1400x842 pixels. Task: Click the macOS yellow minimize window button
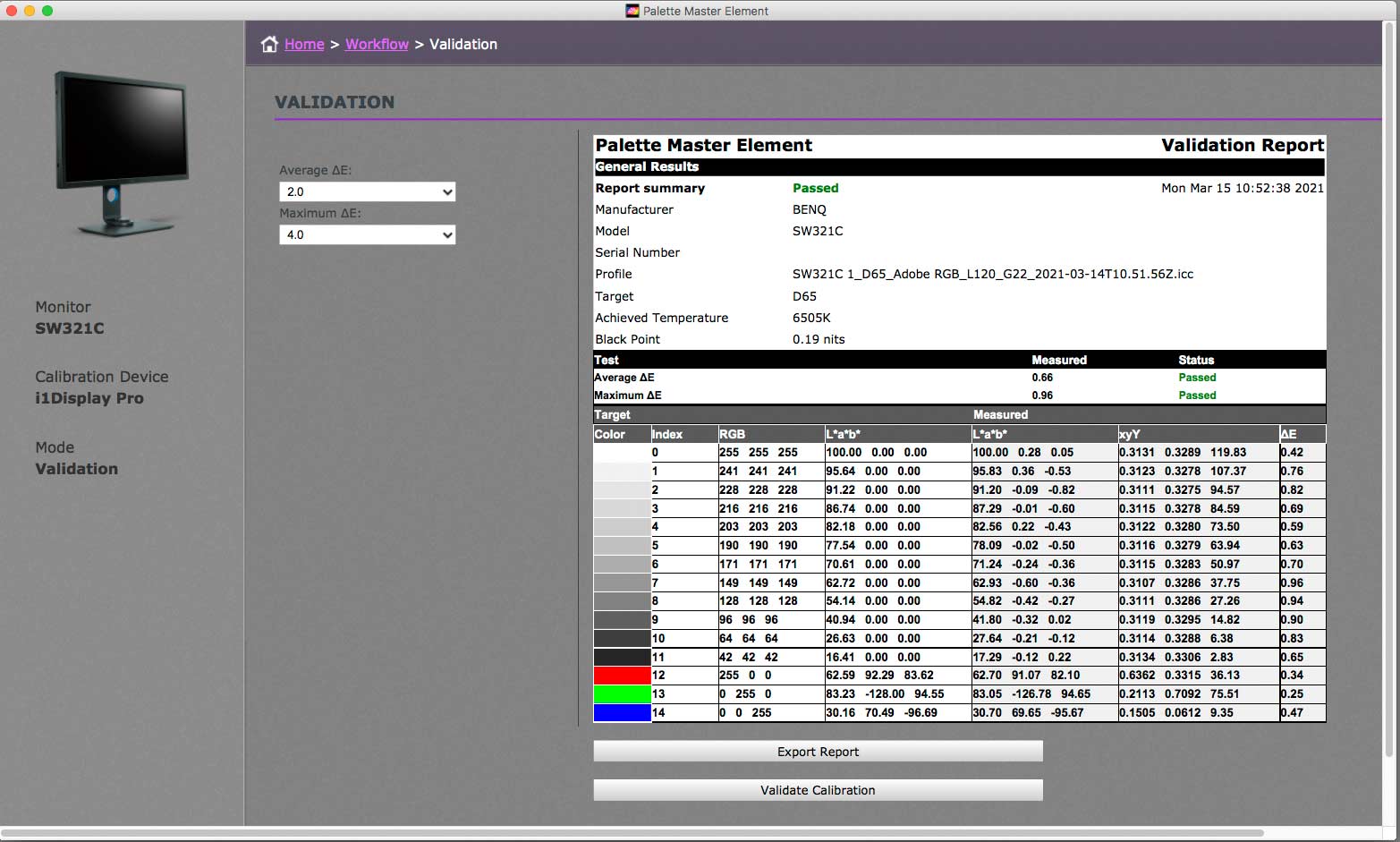(x=30, y=11)
